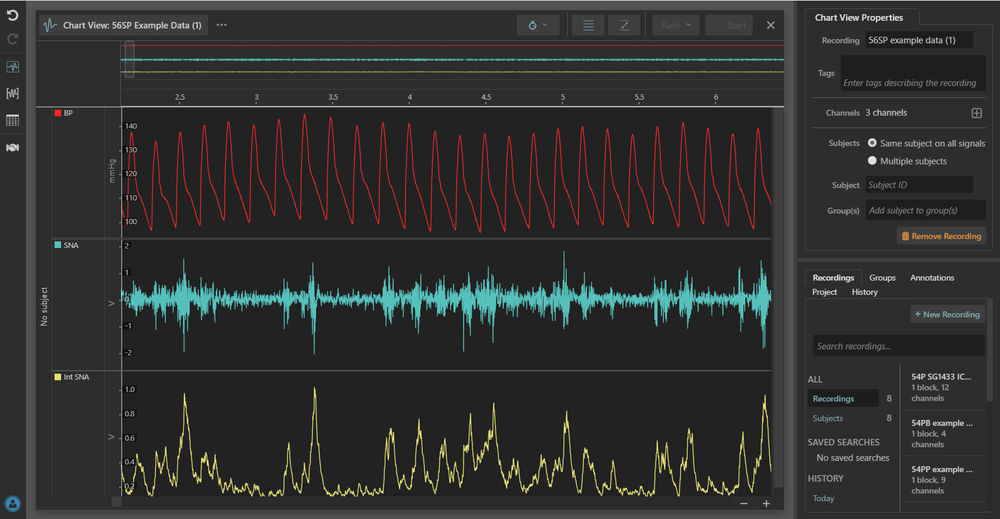Open the three-dot chart view menu
The width and height of the screenshot is (1000, 519).
pyautogui.click(x=222, y=25)
